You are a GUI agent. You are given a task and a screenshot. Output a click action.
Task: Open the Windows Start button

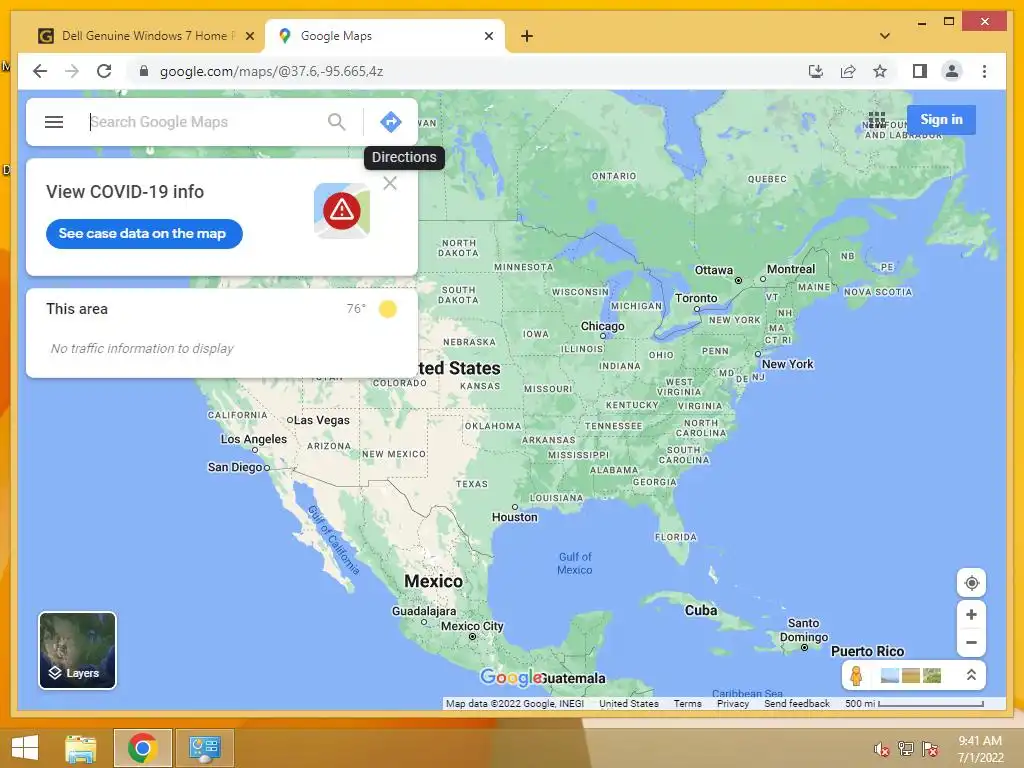coord(25,748)
